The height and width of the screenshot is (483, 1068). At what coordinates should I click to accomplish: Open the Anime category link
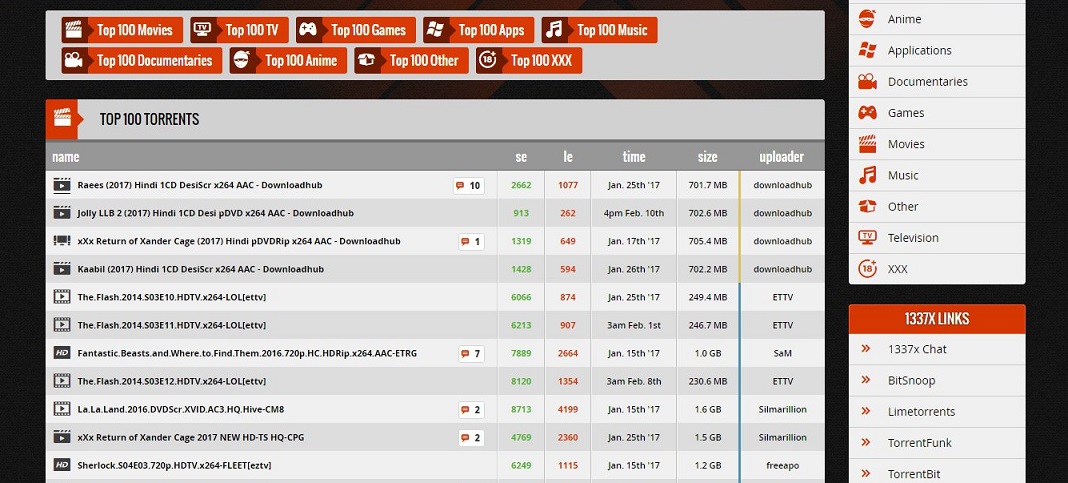coord(904,19)
